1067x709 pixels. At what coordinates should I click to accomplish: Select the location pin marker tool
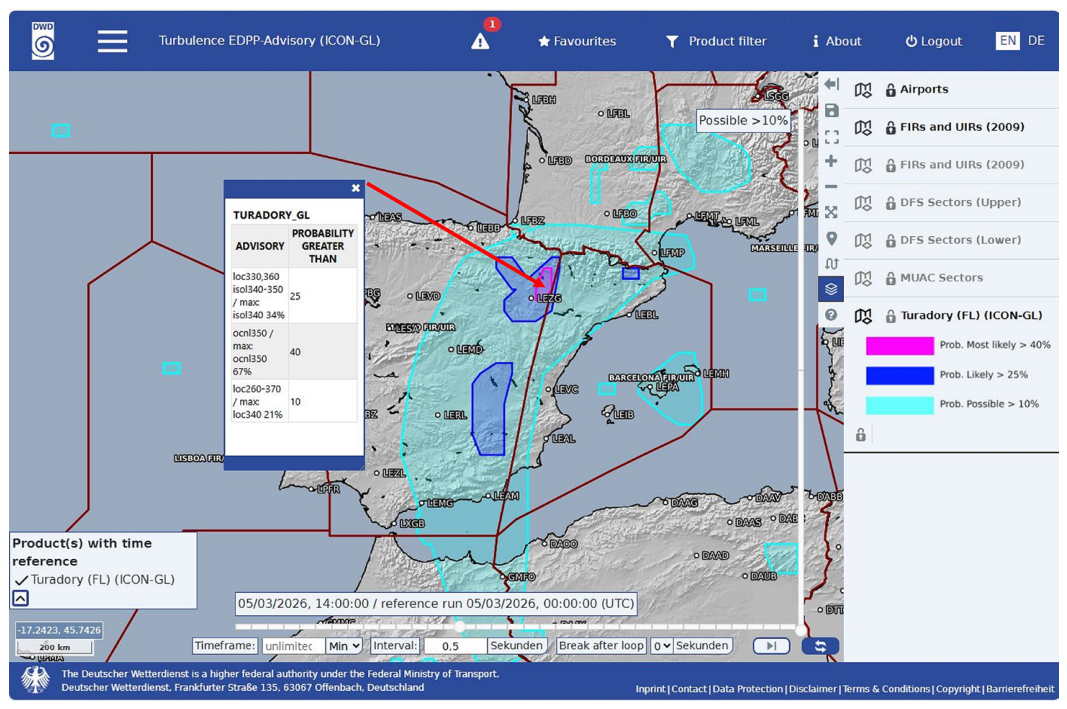(x=831, y=238)
